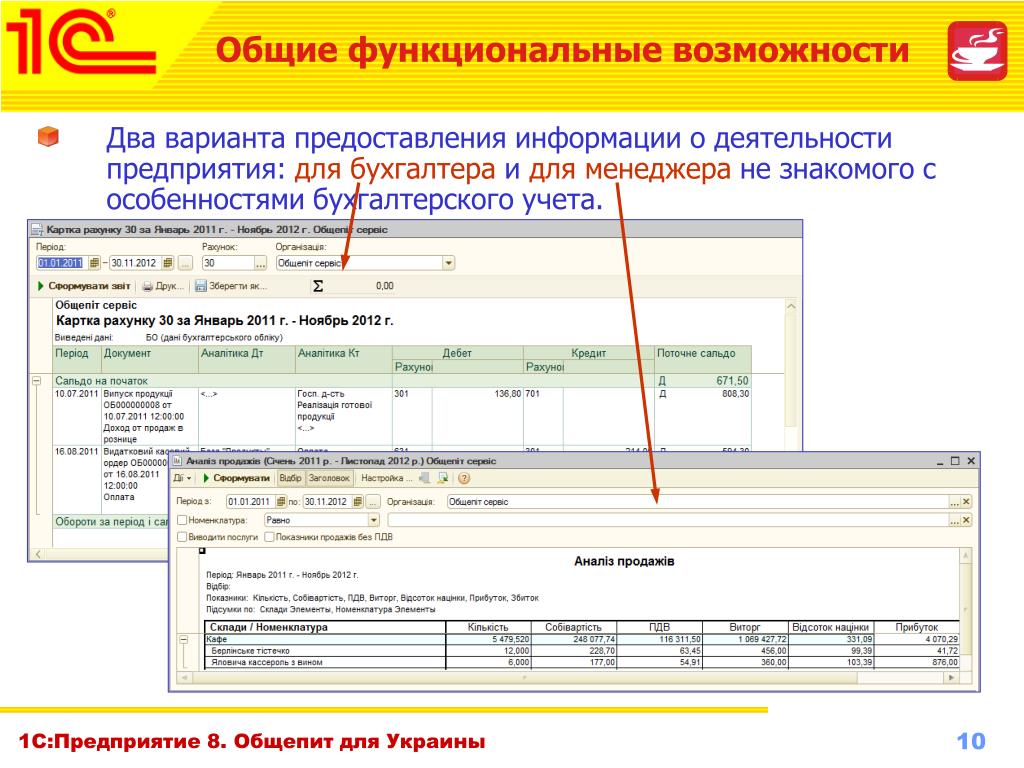The width and height of the screenshot is (1024, 768).
Task: Click the Собівартість column header
Action: click(573, 627)
